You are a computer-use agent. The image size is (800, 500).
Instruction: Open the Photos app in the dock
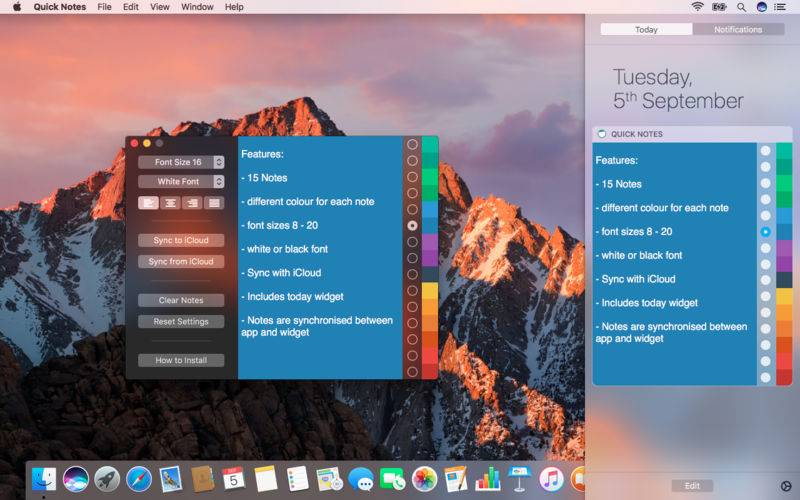(x=424, y=479)
